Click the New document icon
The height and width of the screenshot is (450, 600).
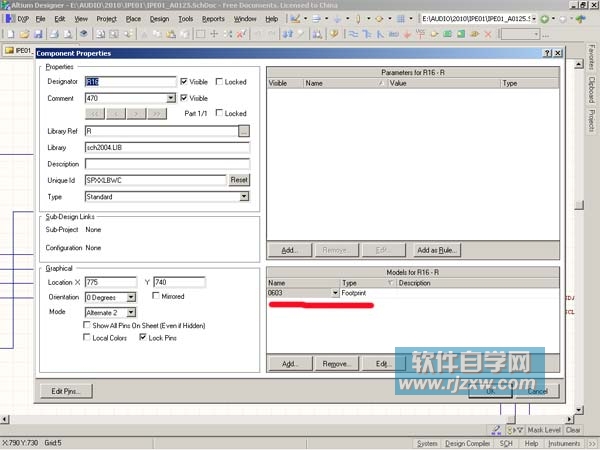[10, 34]
